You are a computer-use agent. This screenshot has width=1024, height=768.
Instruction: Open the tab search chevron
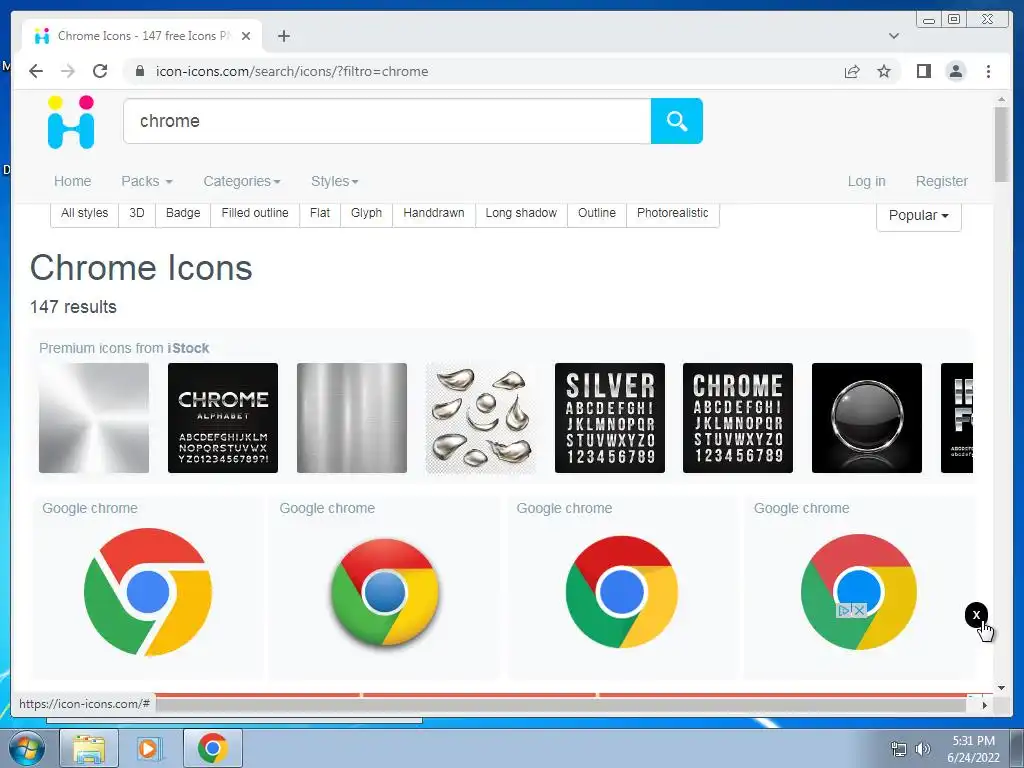894,36
